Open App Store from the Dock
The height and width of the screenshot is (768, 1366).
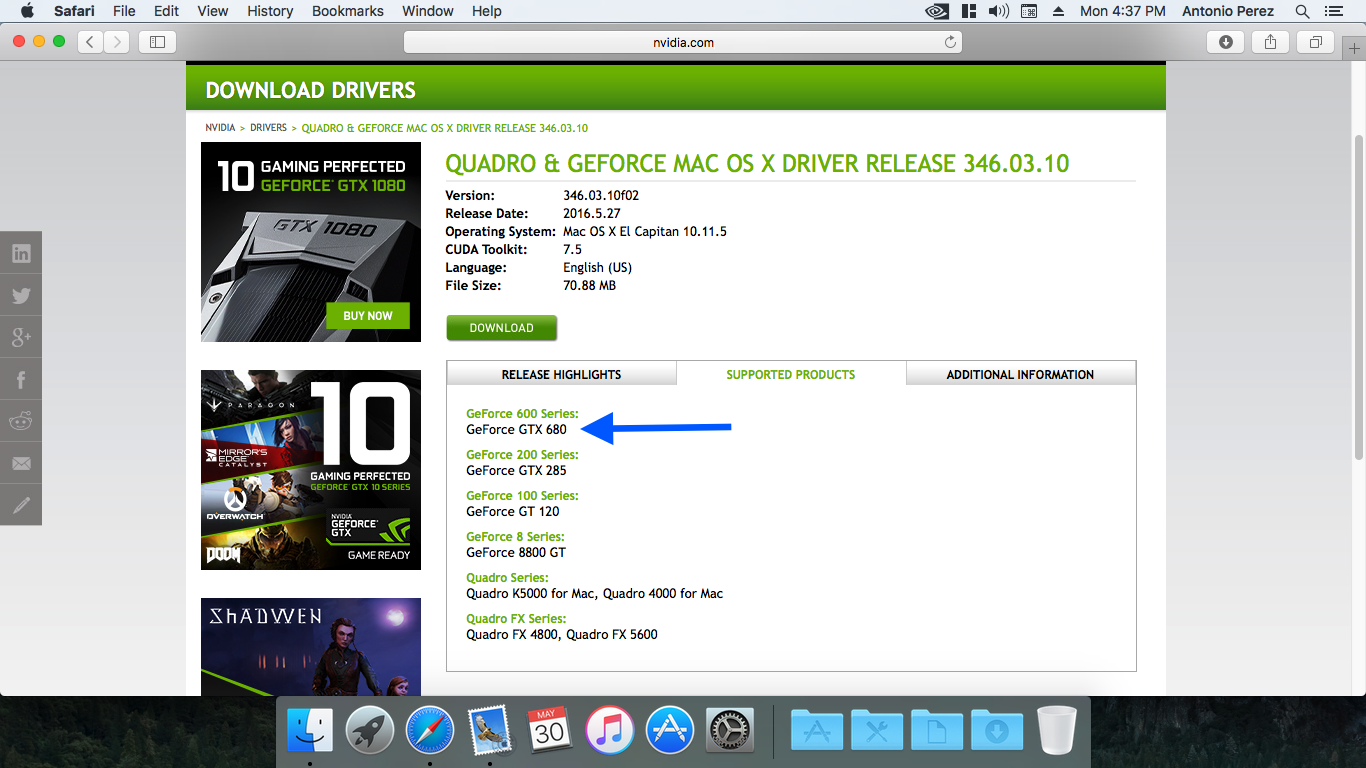[669, 731]
